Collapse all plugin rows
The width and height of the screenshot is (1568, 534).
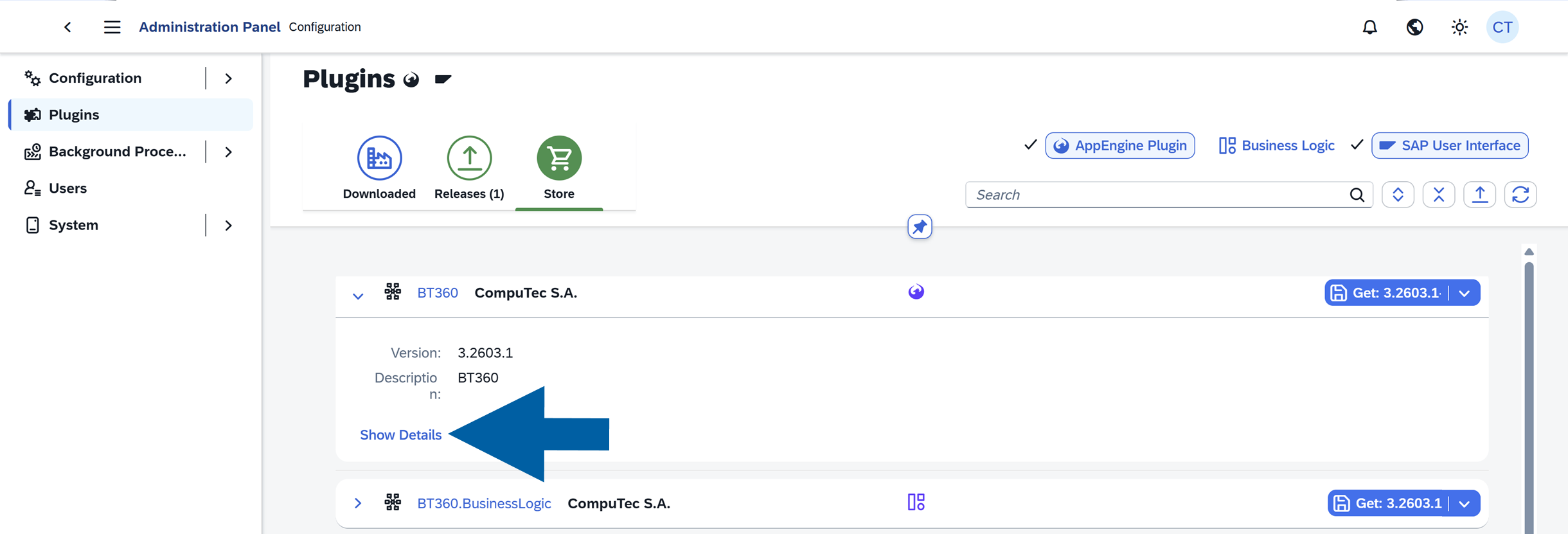[x=1439, y=195]
